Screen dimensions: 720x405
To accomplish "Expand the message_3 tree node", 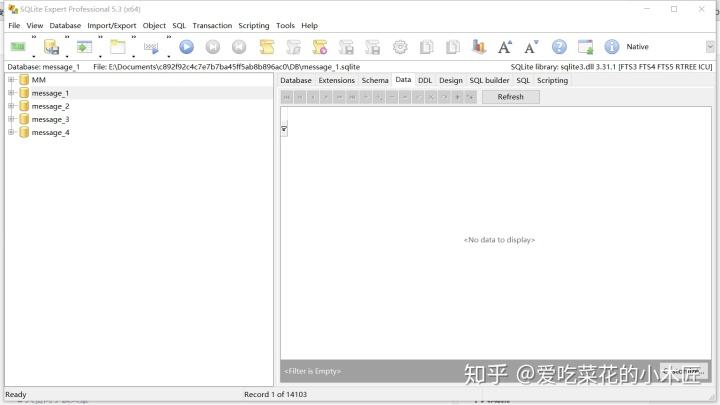I will [x=11, y=119].
